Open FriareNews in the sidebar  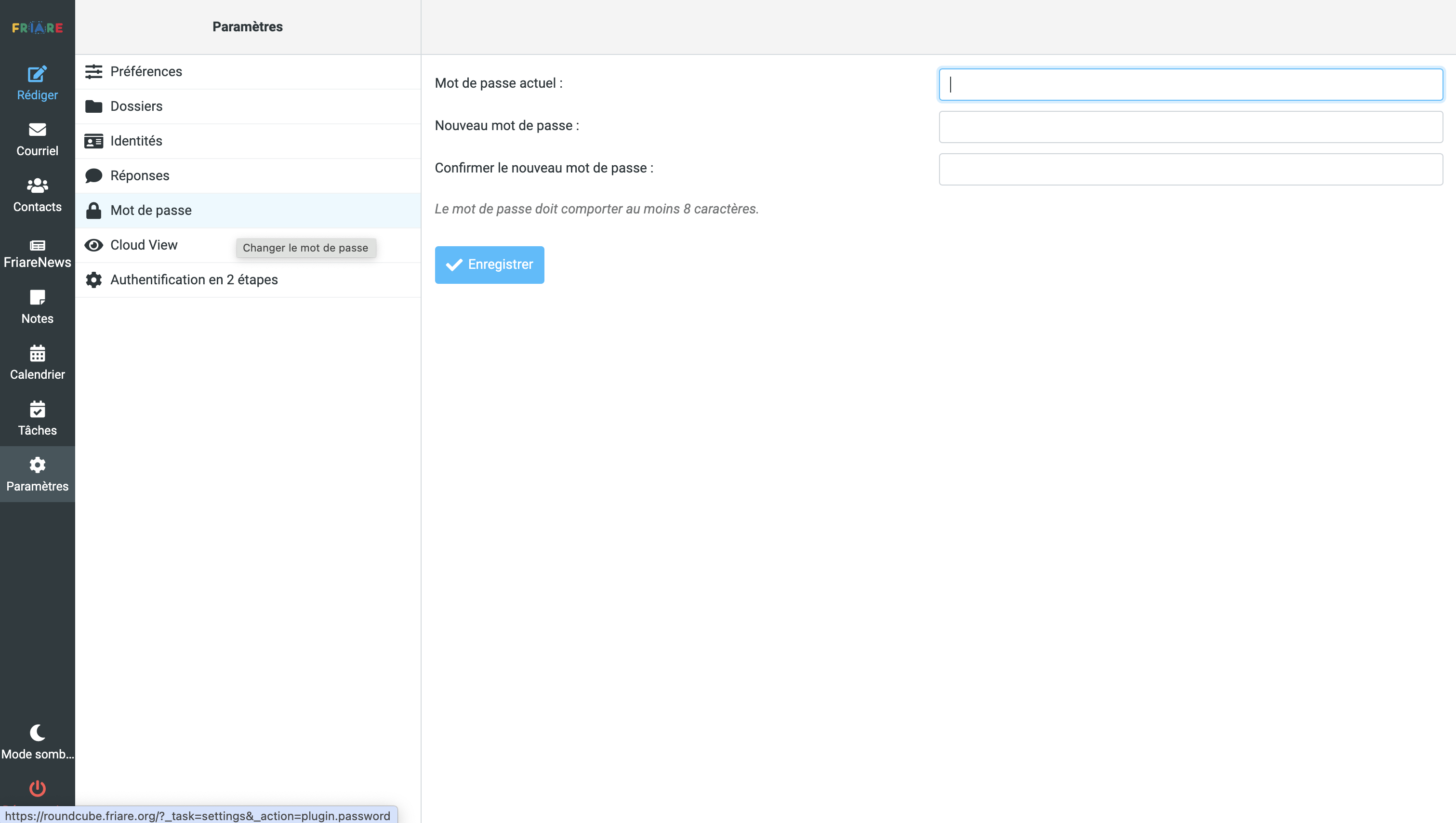[x=37, y=252]
